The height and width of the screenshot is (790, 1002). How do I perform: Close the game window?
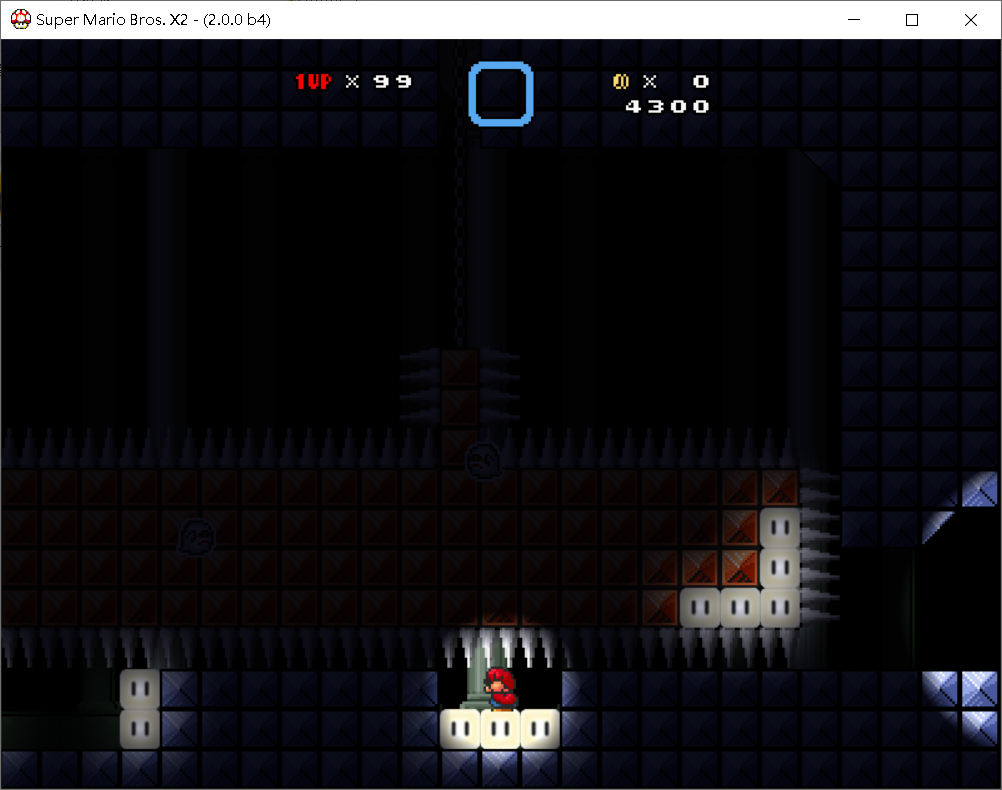coord(971,20)
